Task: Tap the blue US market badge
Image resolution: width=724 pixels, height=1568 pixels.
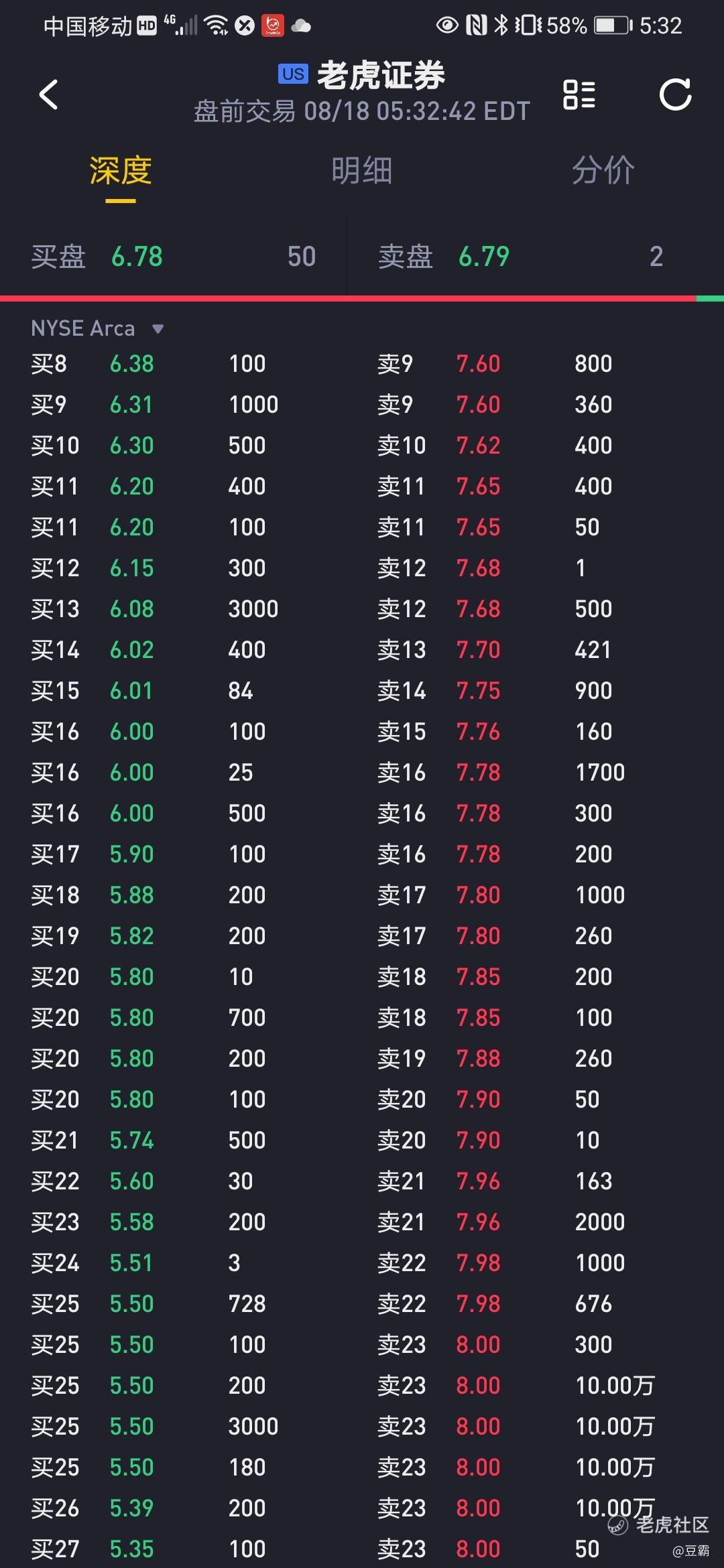Action: tap(293, 74)
